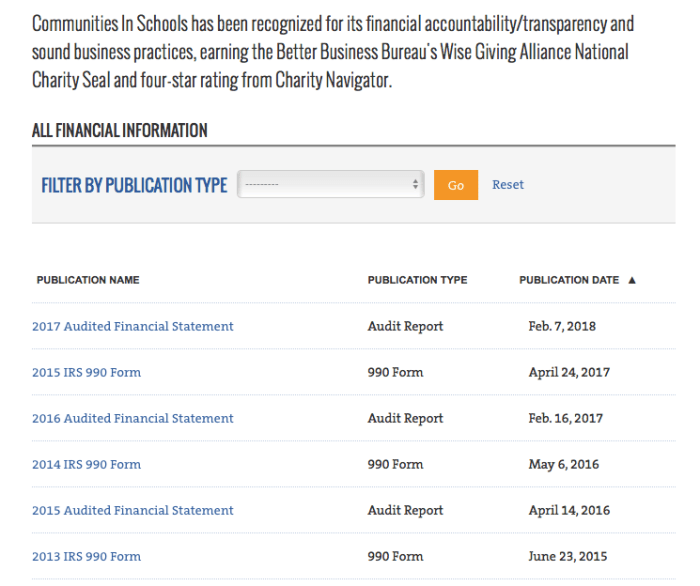
Task: Click the May 6, 2016 date cell
Action: point(565,464)
